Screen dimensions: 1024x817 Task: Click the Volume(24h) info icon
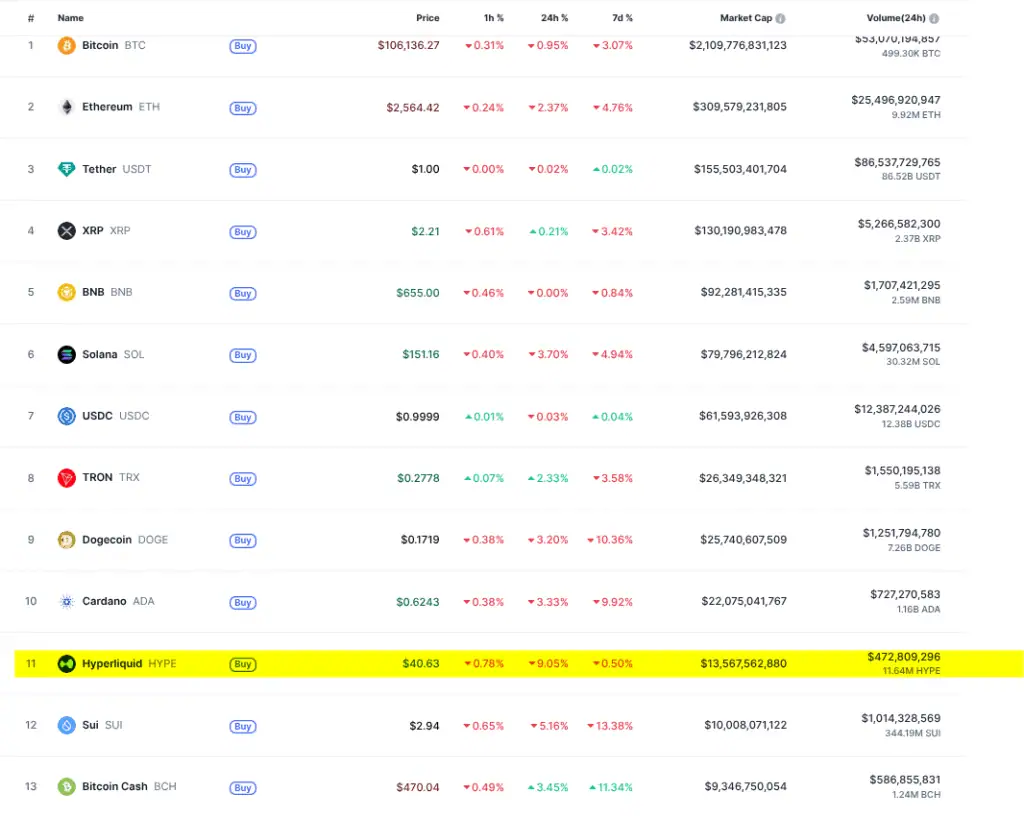[x=934, y=18]
